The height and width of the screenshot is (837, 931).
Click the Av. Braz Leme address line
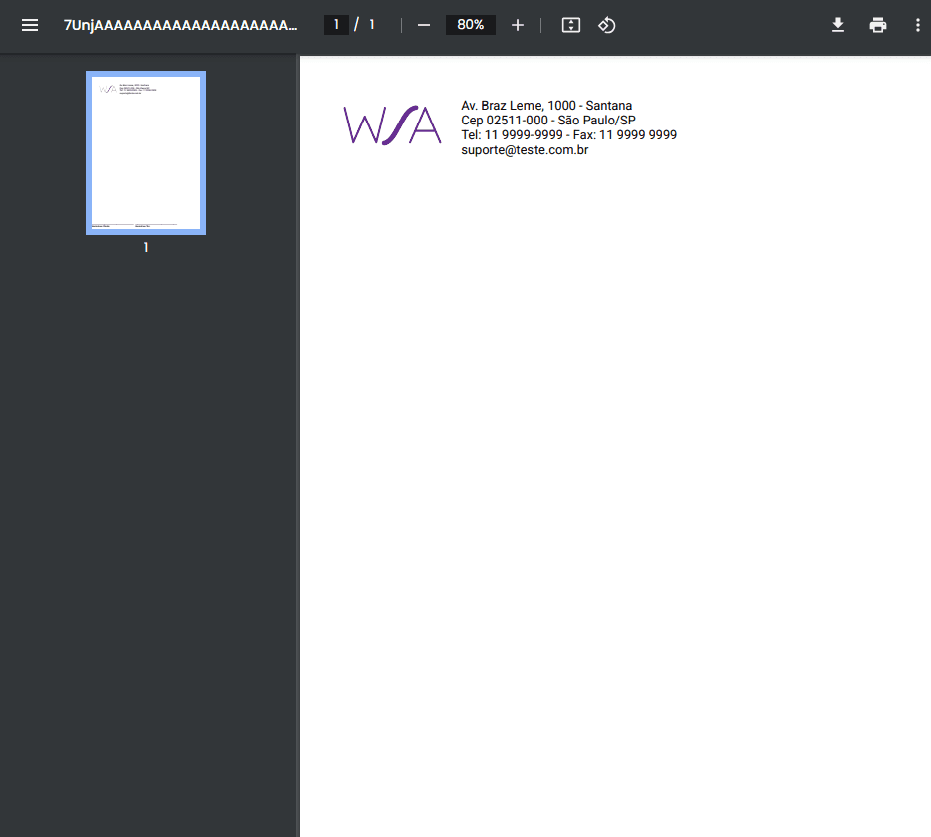pyautogui.click(x=546, y=106)
